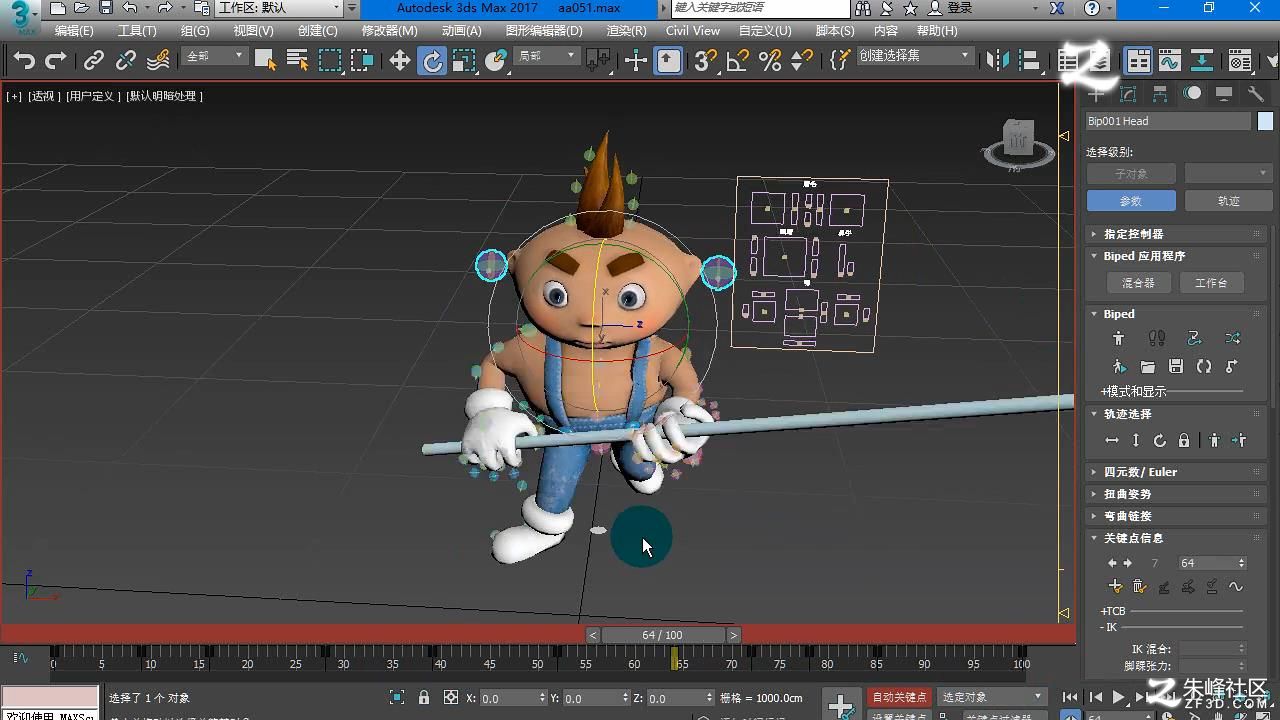The height and width of the screenshot is (720, 1280).
Task: Click the Body Vertical track selection icon
Action: [x=1136, y=441]
